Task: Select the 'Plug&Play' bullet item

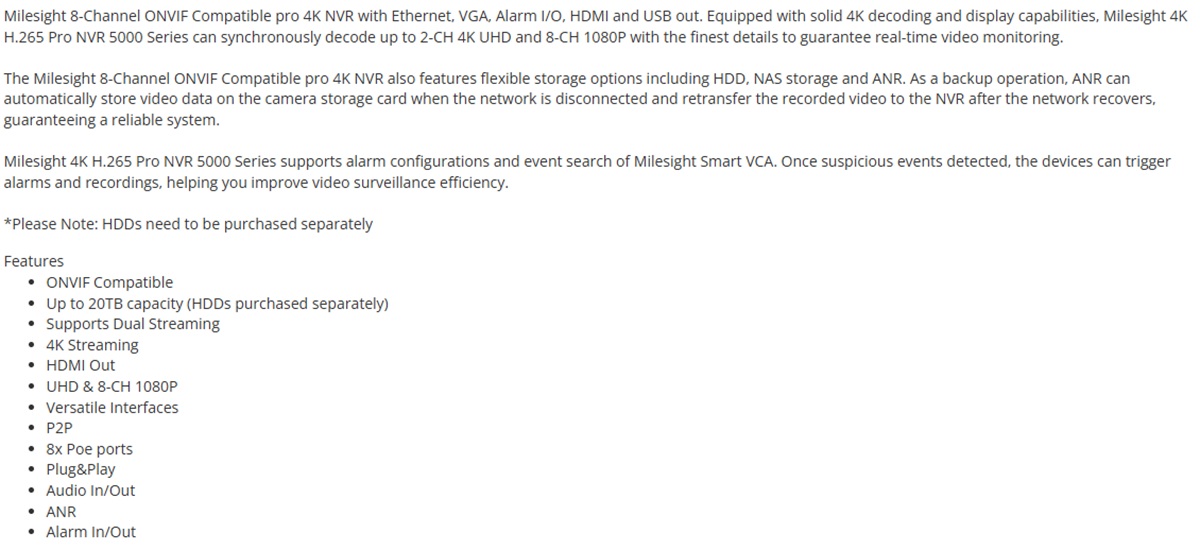Action: [x=80, y=469]
